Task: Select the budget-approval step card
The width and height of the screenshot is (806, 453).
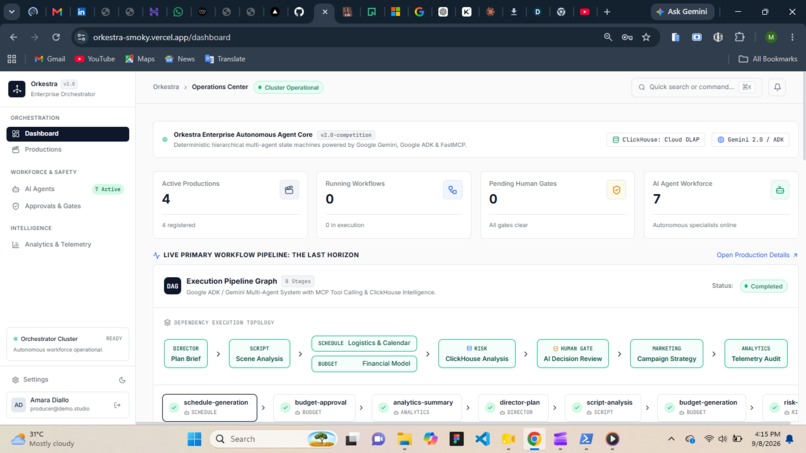Action: (x=314, y=408)
